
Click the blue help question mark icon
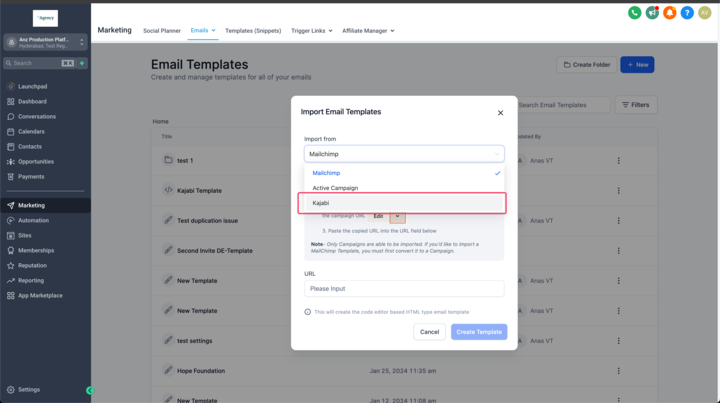click(687, 13)
